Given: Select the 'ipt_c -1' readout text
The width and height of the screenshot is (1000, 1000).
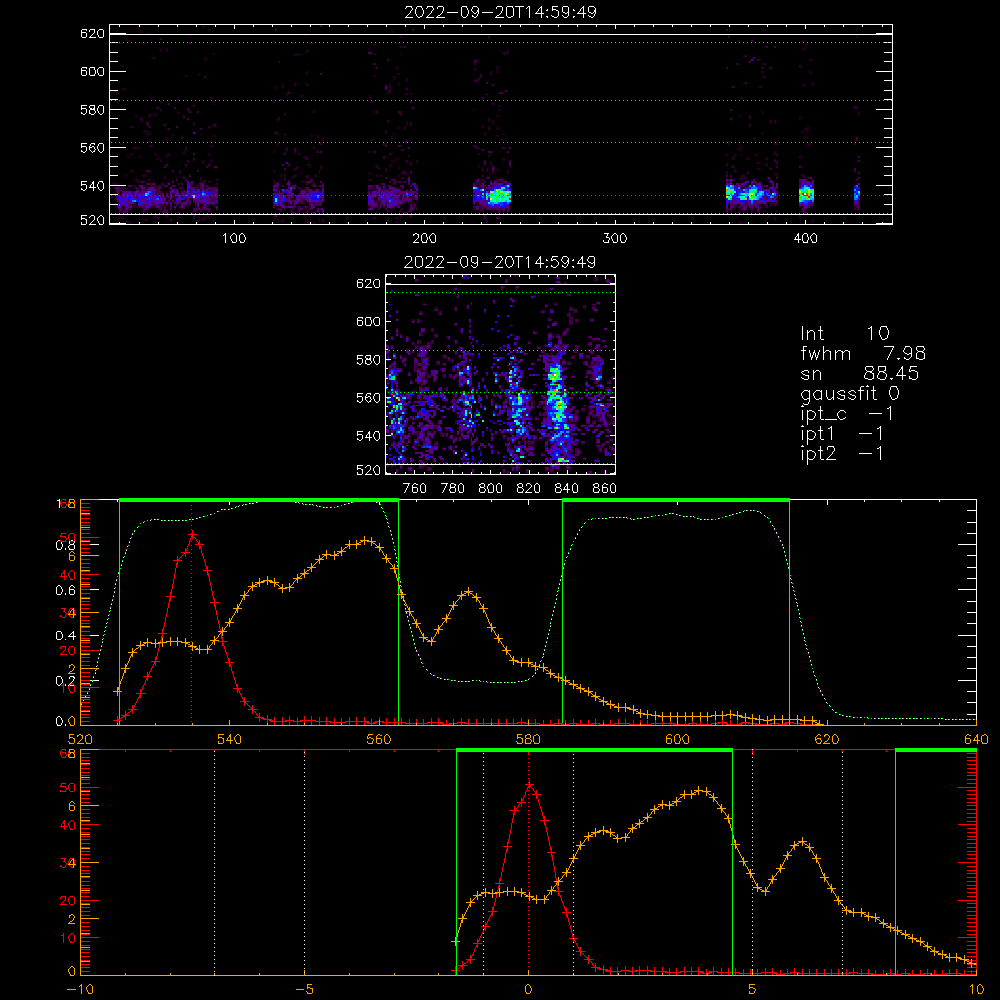Looking at the screenshot, I should click(x=848, y=414).
